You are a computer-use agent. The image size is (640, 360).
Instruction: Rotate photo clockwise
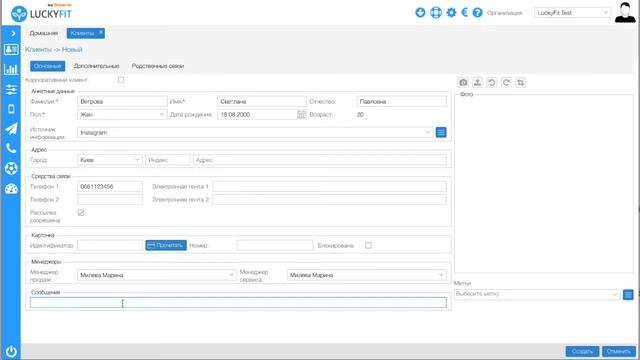[x=506, y=82]
